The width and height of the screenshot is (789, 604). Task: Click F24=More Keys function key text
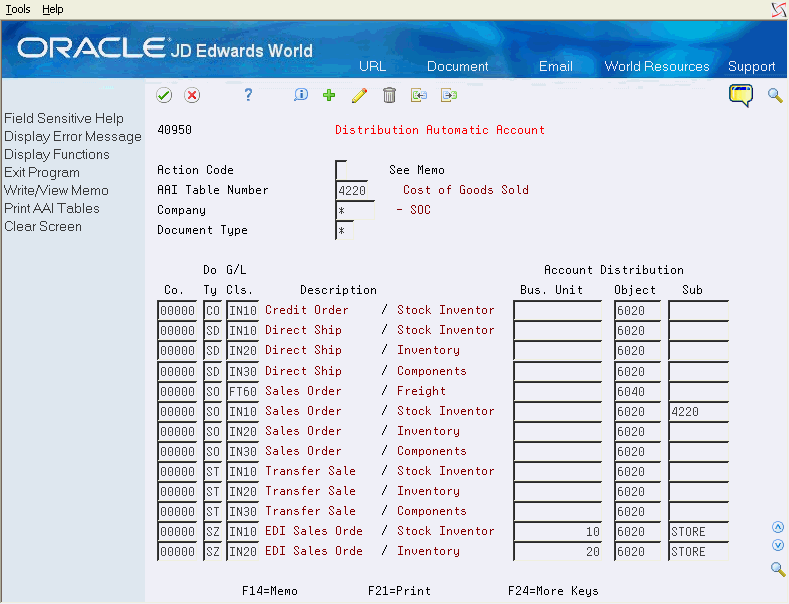click(x=553, y=591)
